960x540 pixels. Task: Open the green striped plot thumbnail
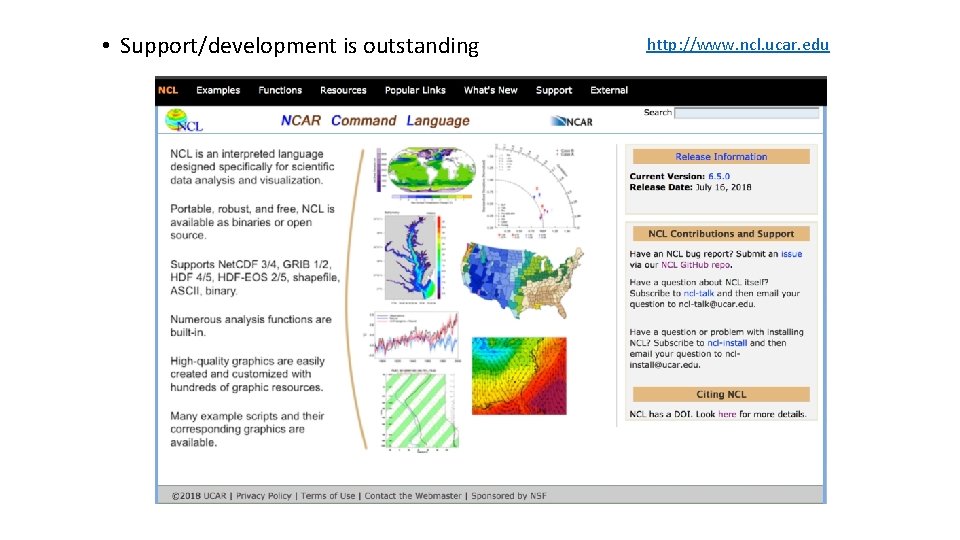pyautogui.click(x=420, y=411)
